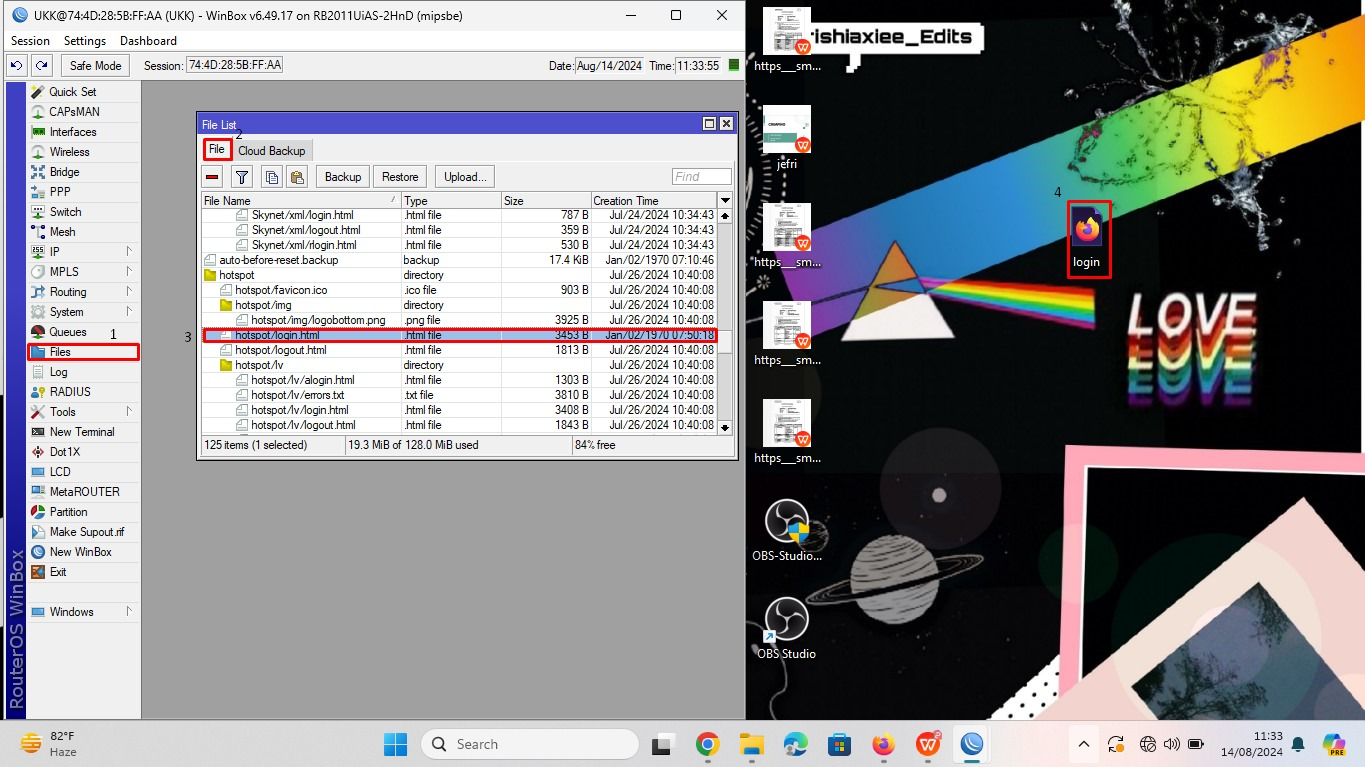
Task: Select hotspot/img/logobottom.png row
Action: (460, 320)
